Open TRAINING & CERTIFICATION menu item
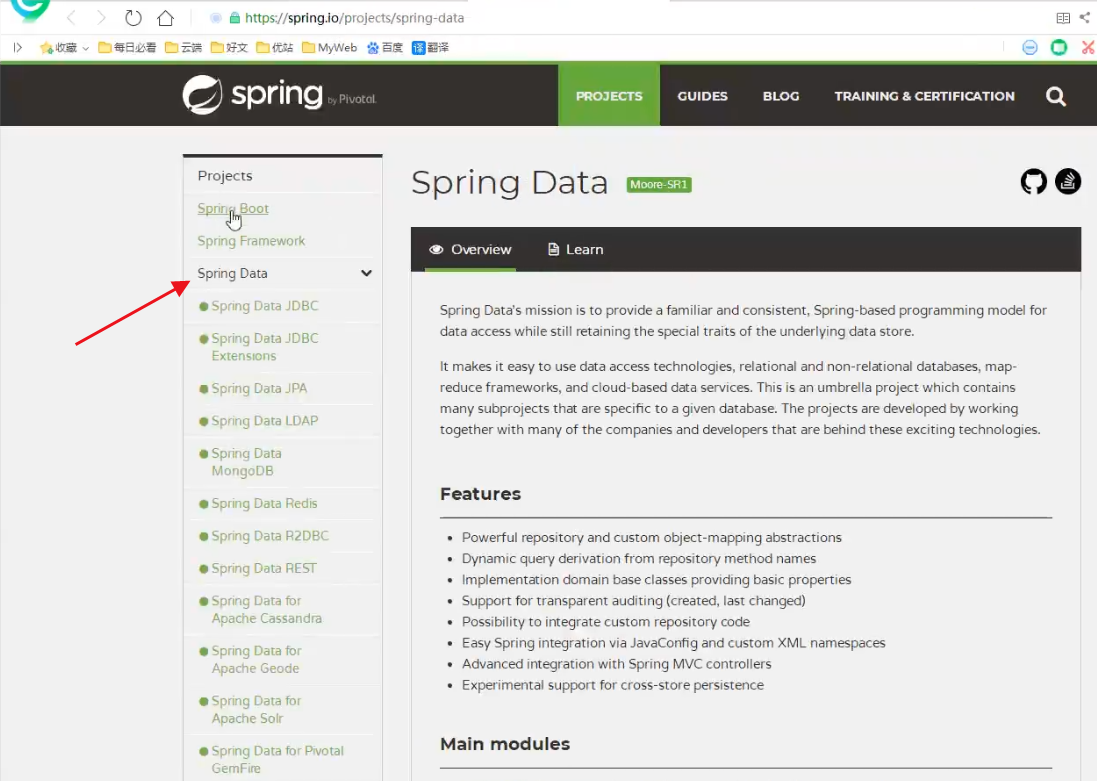 coord(924,96)
